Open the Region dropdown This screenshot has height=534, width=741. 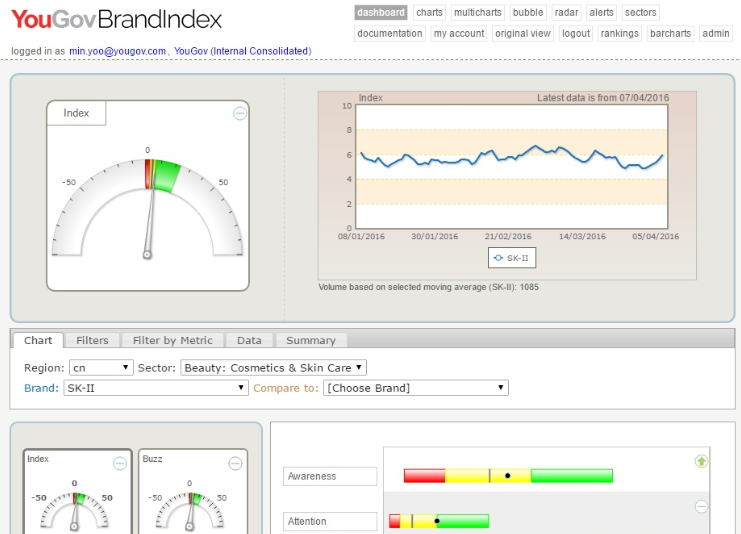pyautogui.click(x=101, y=368)
